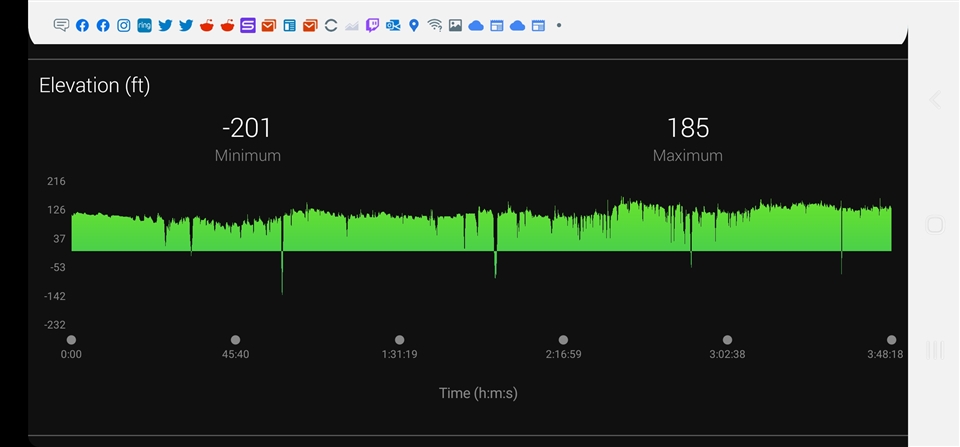
Task: Open the recent apps navigation button
Action: coord(935,350)
